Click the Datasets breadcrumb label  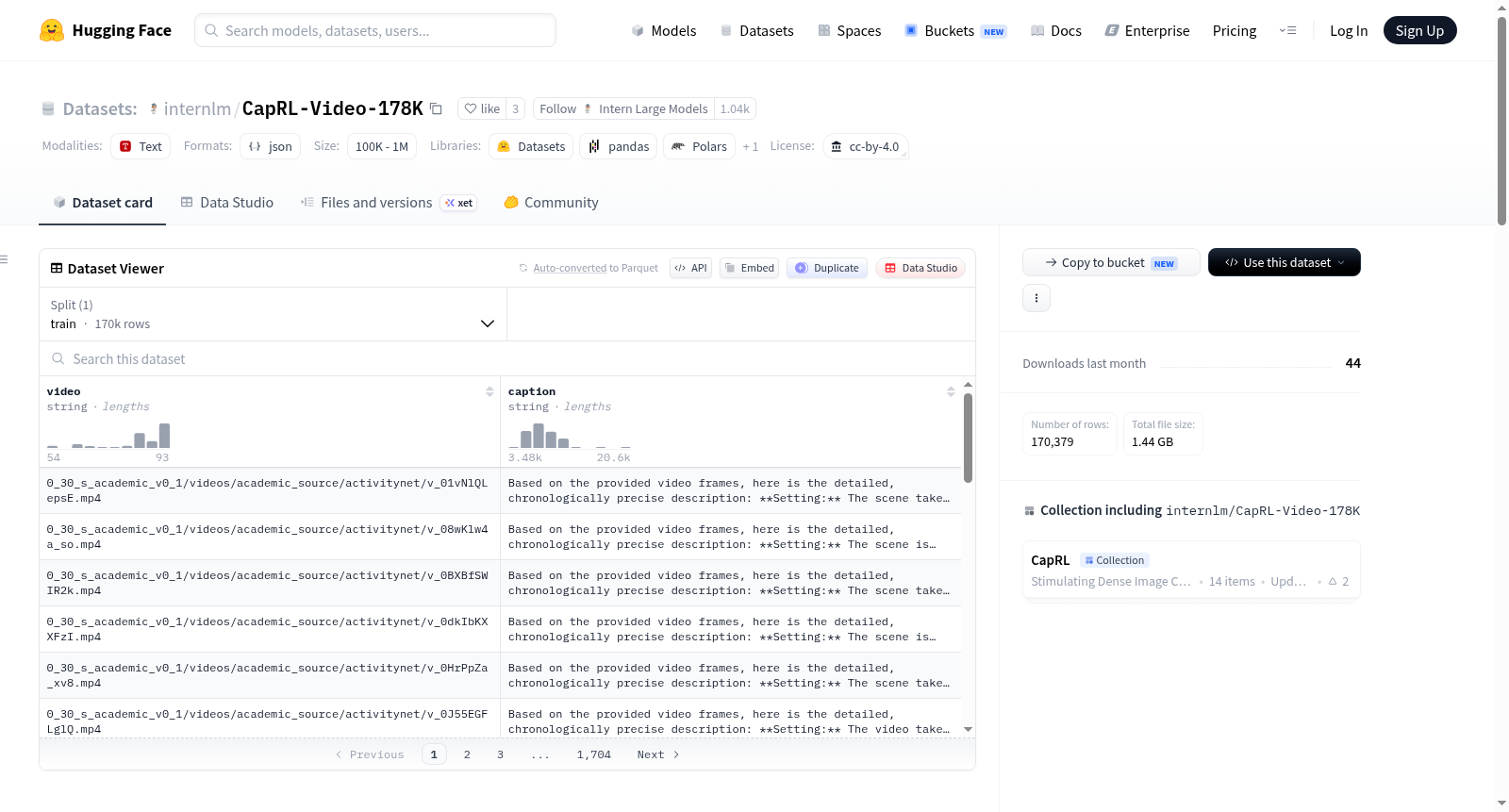pyautogui.click(x=100, y=108)
